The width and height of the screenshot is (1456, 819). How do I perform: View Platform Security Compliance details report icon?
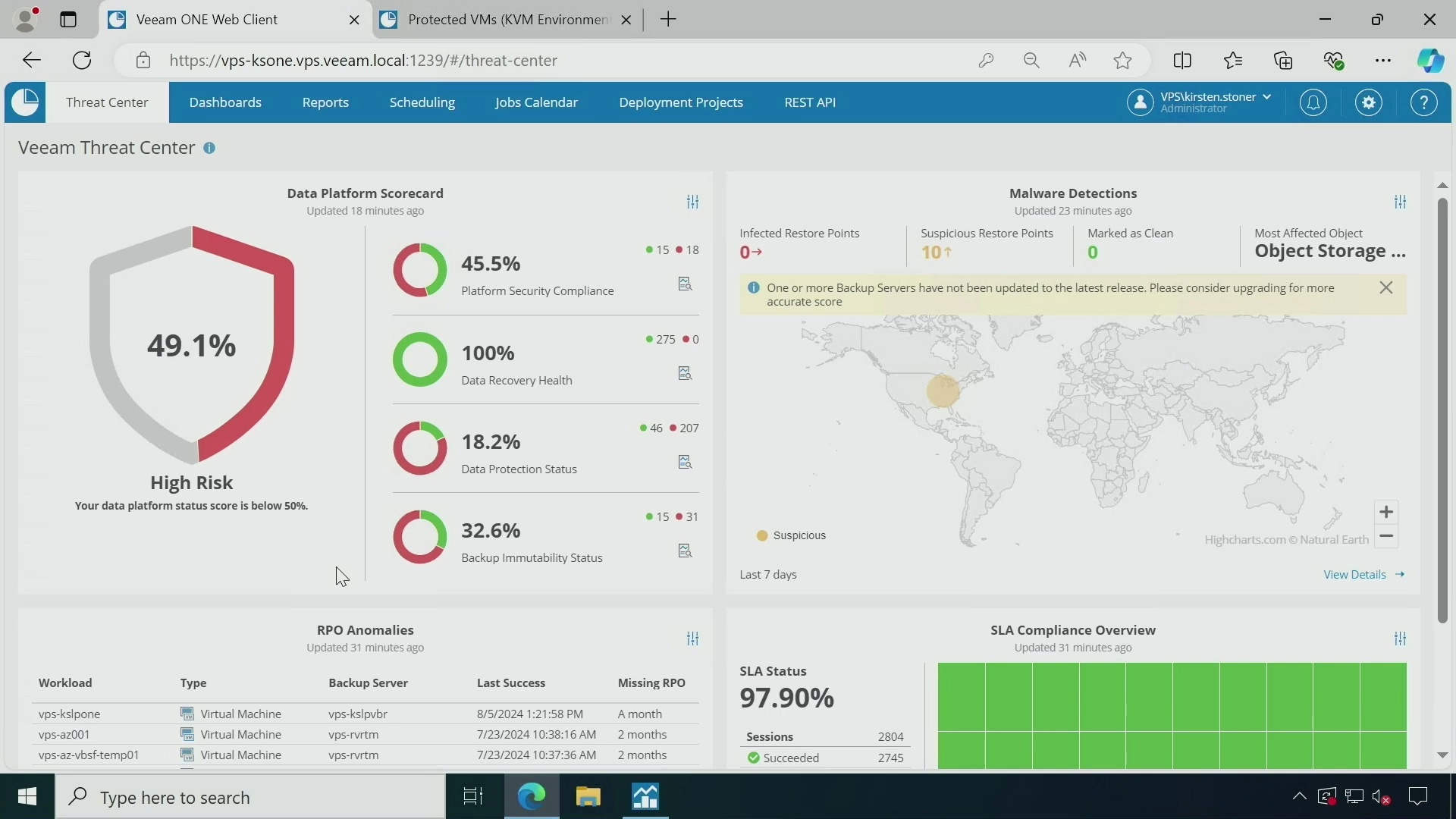[685, 284]
